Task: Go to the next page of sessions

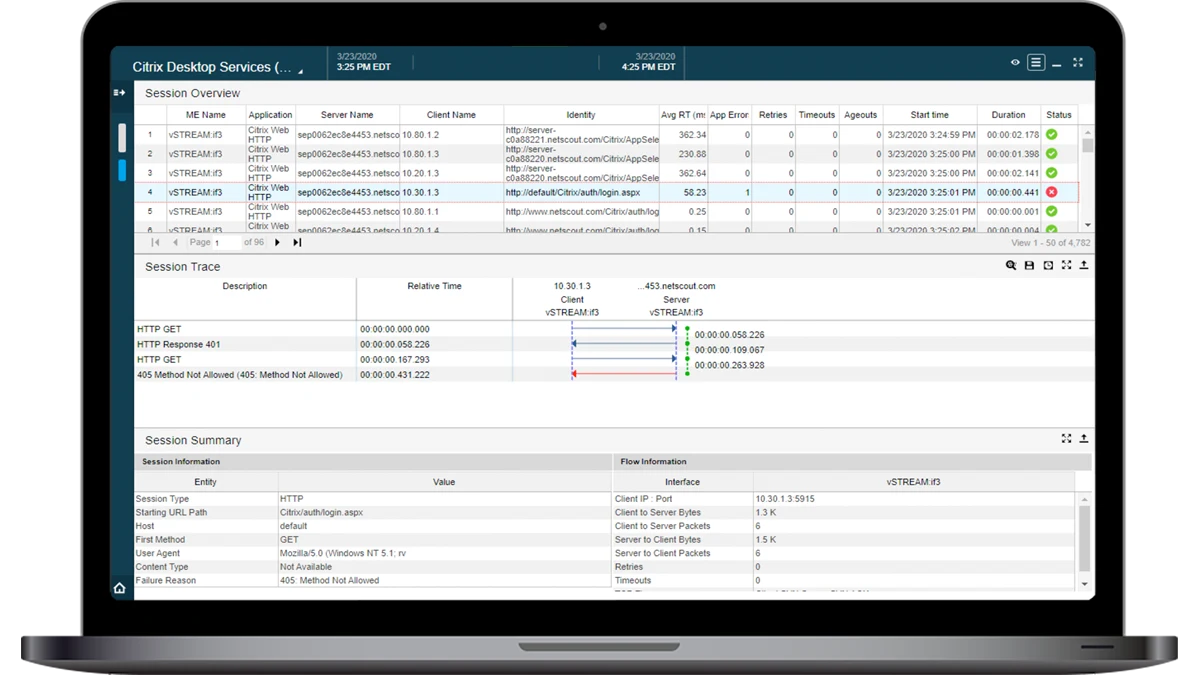Action: point(277,242)
